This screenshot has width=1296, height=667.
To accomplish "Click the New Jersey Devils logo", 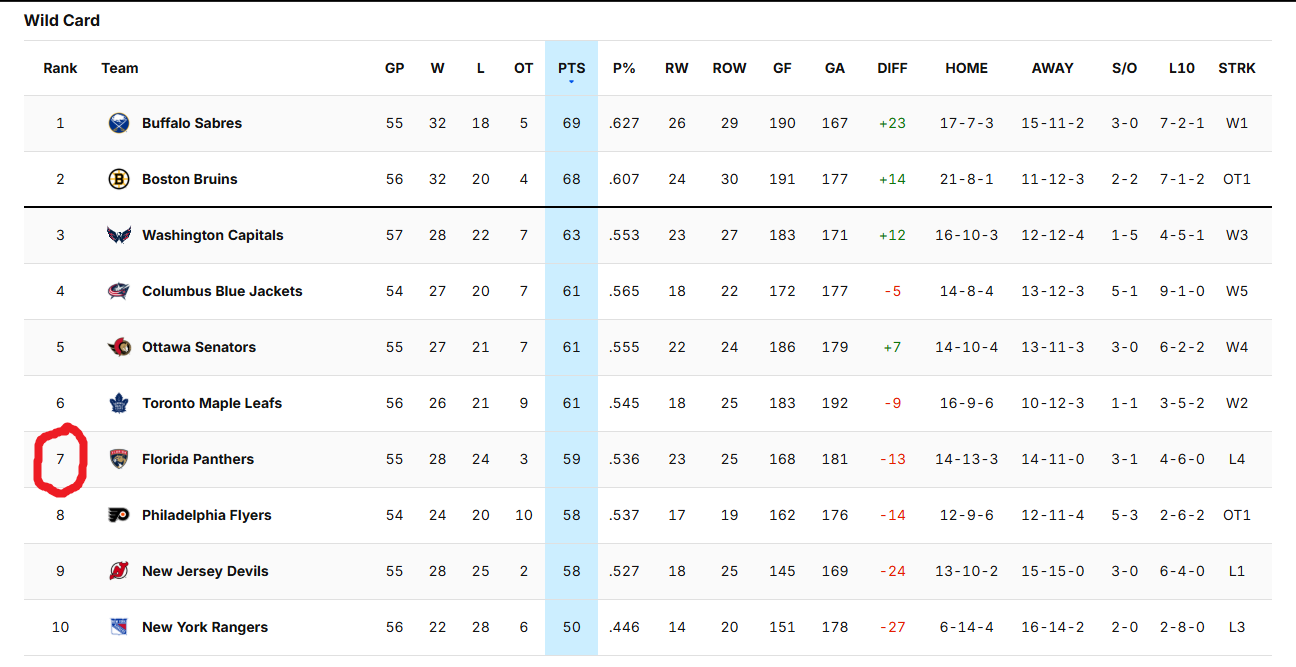I will (119, 571).
